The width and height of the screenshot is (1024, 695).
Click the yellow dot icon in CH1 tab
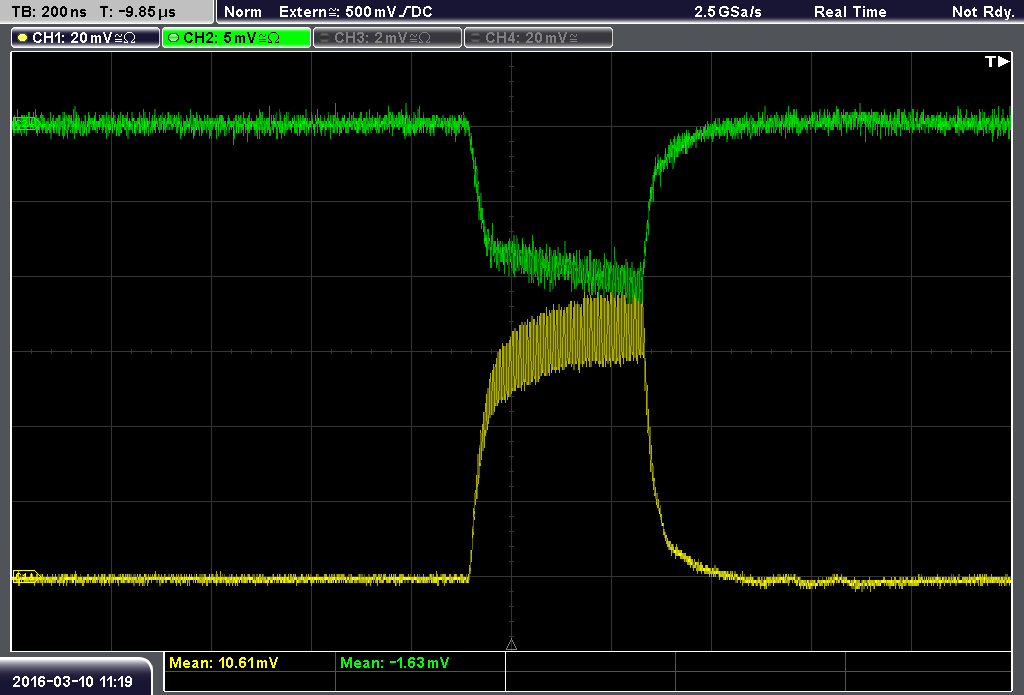tap(23, 38)
